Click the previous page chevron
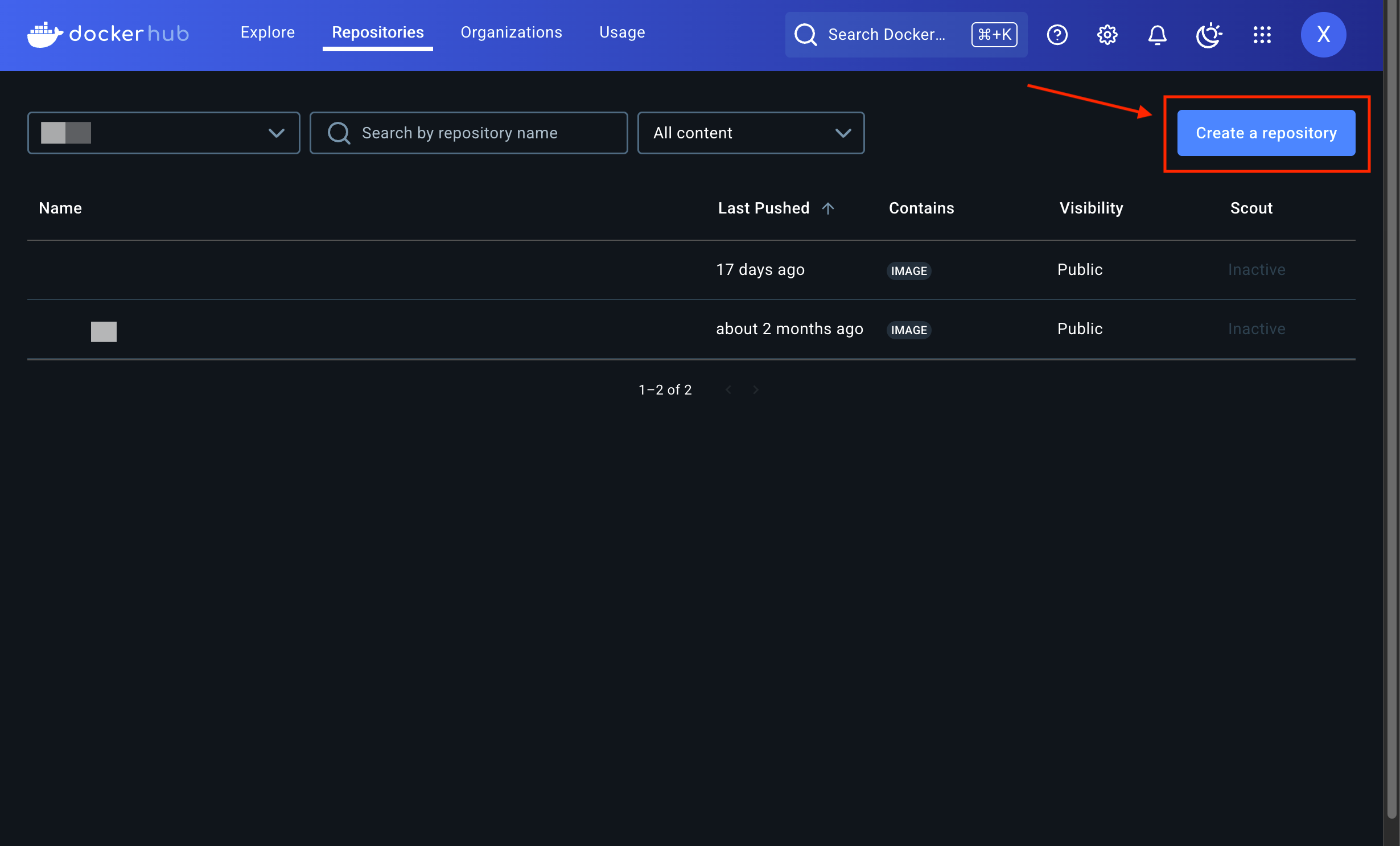This screenshot has width=1400, height=846. click(728, 390)
